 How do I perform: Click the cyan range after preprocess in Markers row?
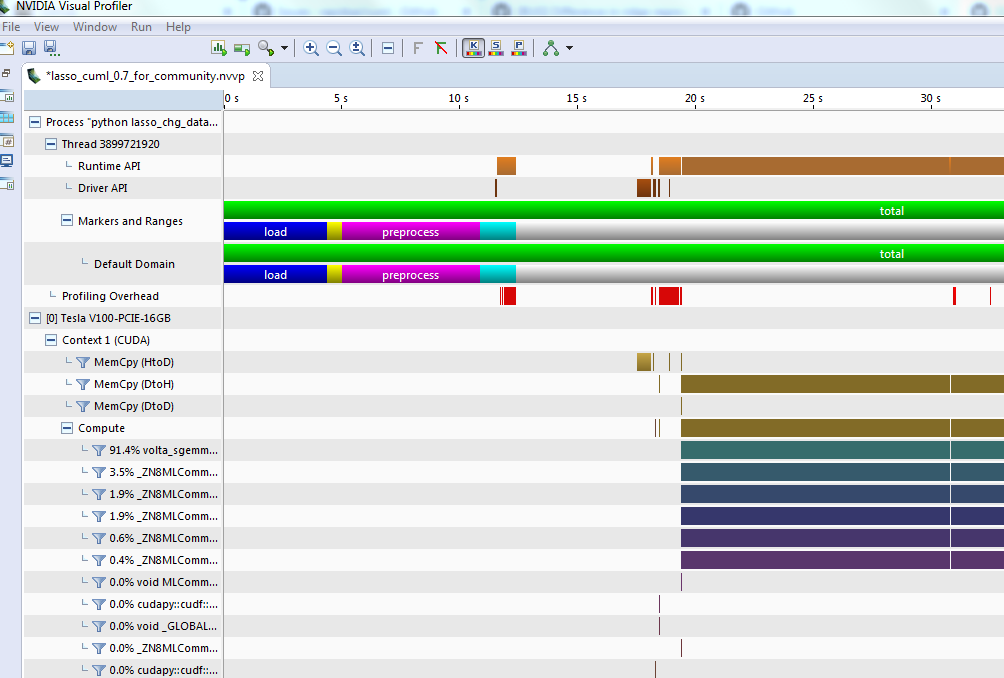pos(498,232)
